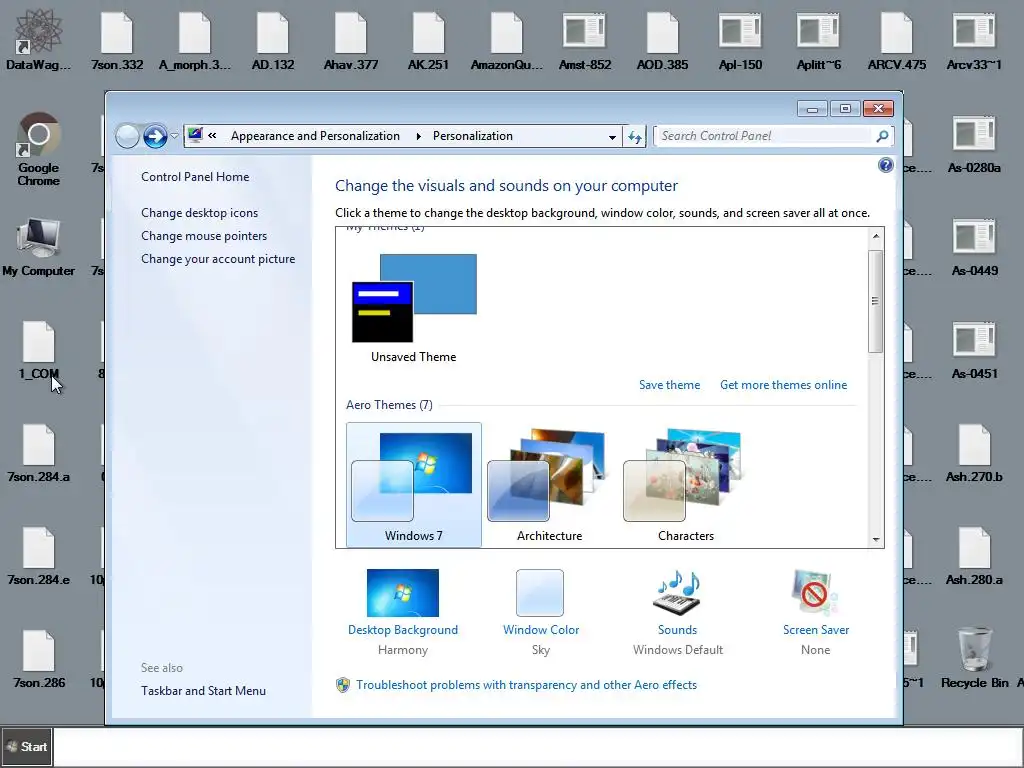Select the Apl-150 program icon
Screen dimensions: 1024x768
[740, 39]
